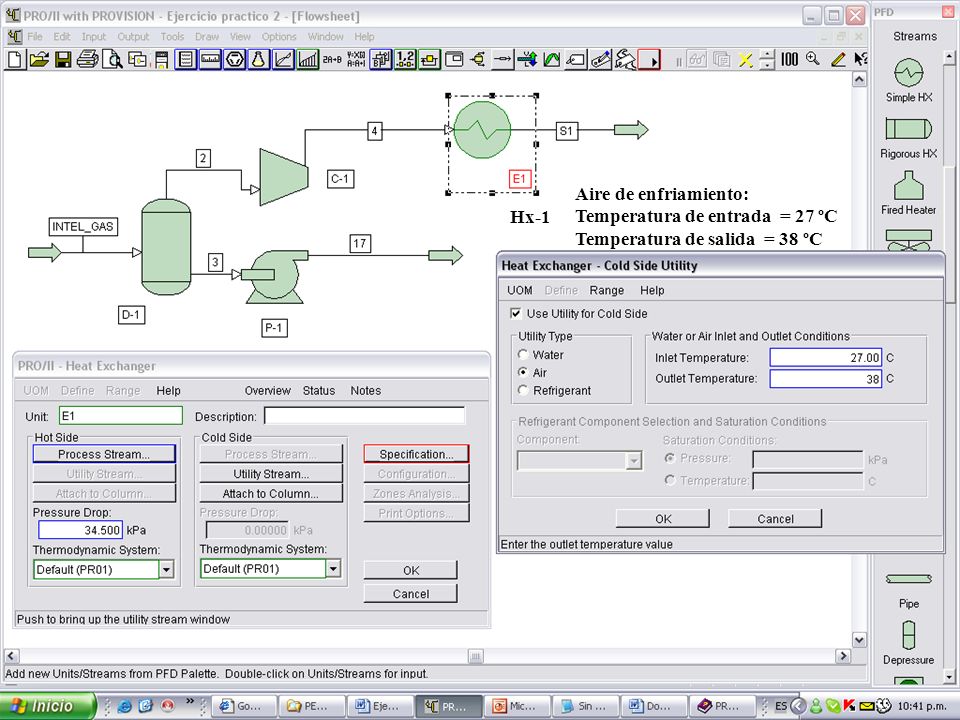
Task: Switch to Eje... Word taskbar item
Action: coord(379,706)
